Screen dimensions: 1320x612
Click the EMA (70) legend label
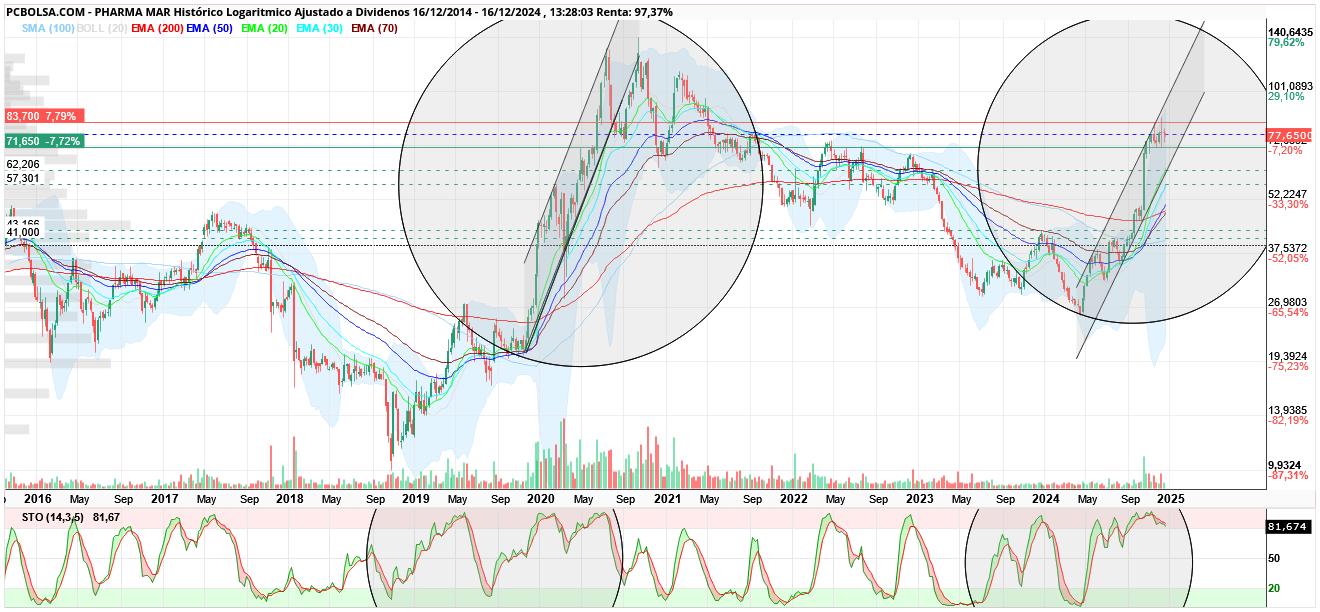(375, 28)
